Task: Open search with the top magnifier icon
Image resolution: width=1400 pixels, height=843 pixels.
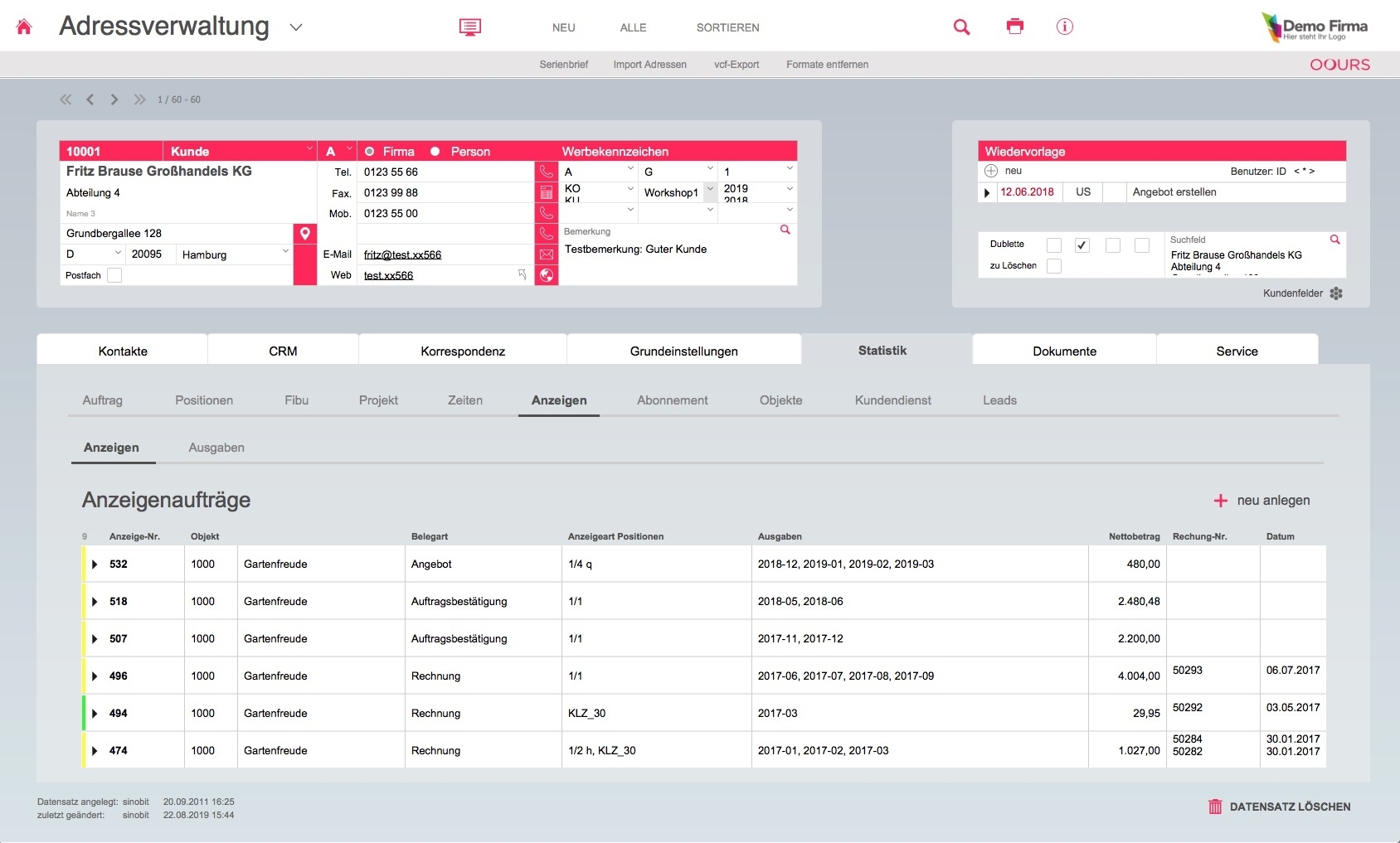Action: (x=962, y=27)
